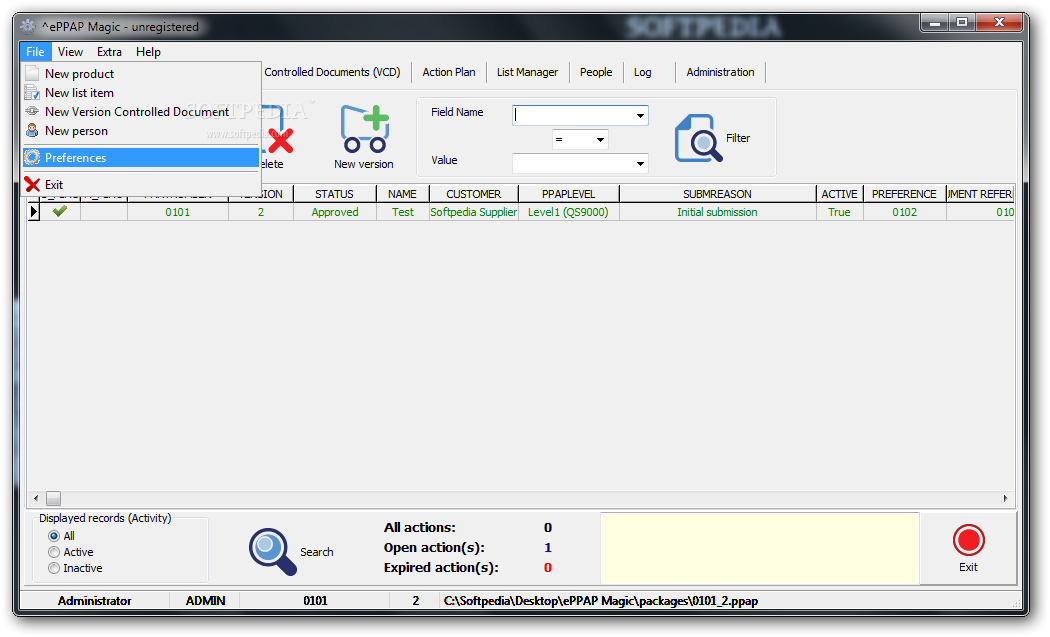Open the Help menu
This screenshot has width=1050, height=637.
coord(148,52)
